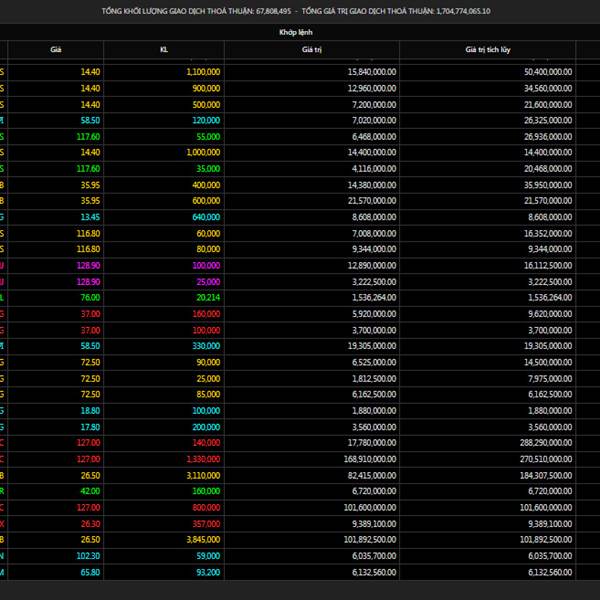Select value cell 12,960,000.00
The width and height of the screenshot is (600, 600).
point(372,88)
